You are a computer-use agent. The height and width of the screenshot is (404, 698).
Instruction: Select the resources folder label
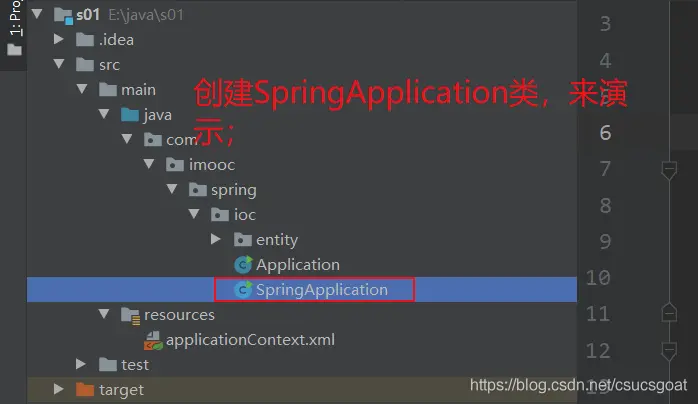tap(179, 315)
